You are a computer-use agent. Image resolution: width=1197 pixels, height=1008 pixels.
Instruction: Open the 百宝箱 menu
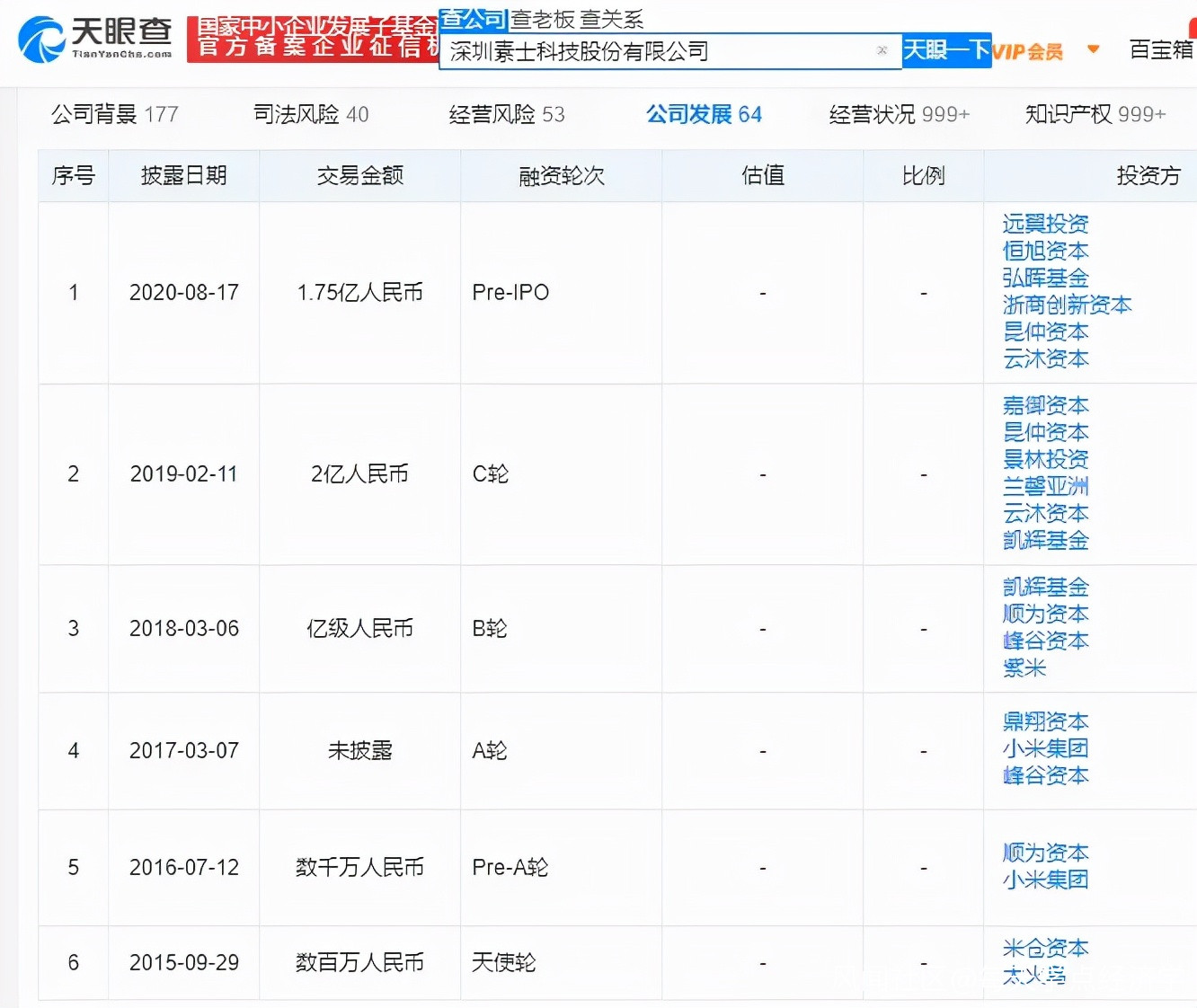click(1160, 50)
